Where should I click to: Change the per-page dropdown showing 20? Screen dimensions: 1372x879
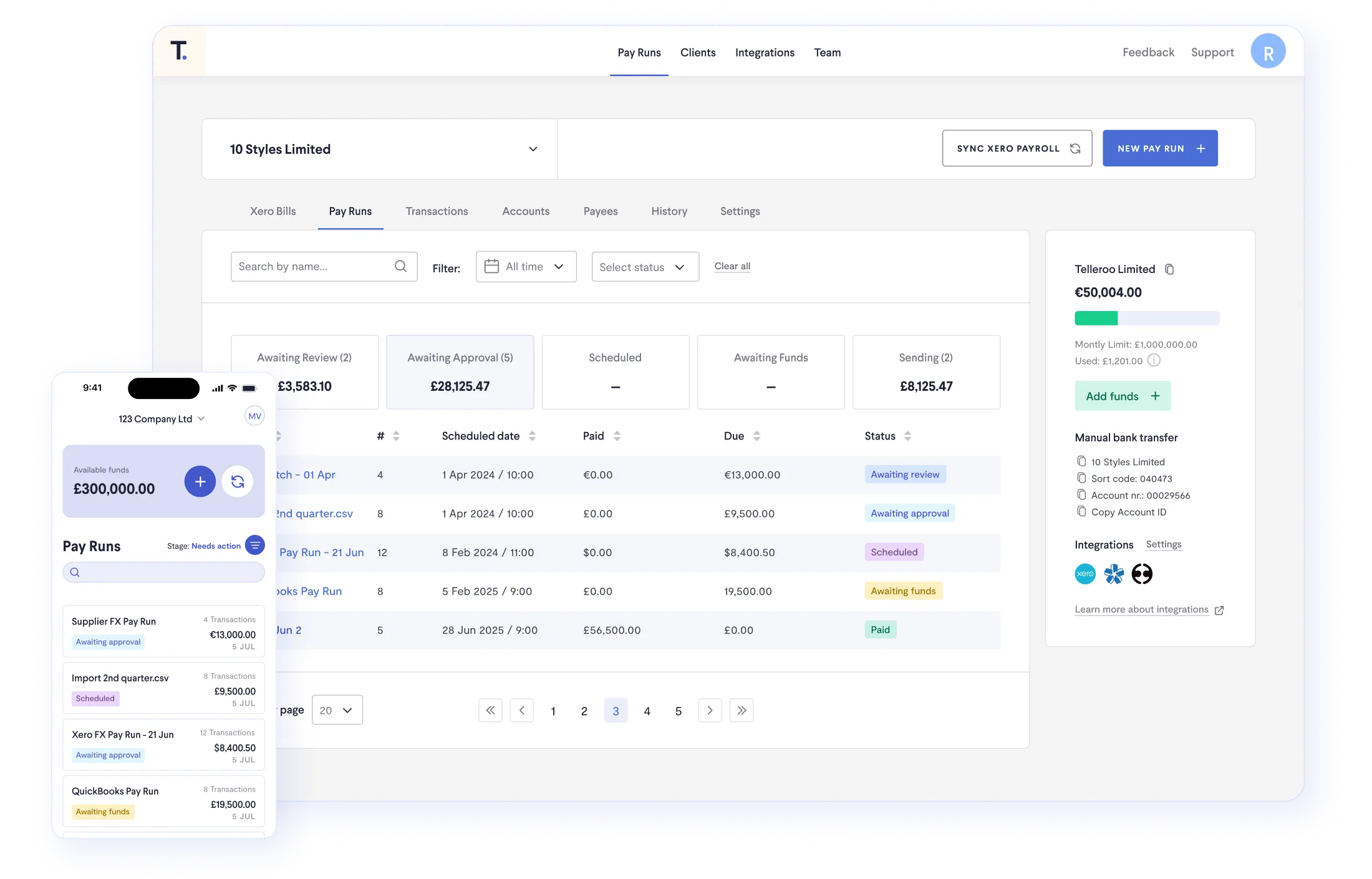[x=337, y=710]
